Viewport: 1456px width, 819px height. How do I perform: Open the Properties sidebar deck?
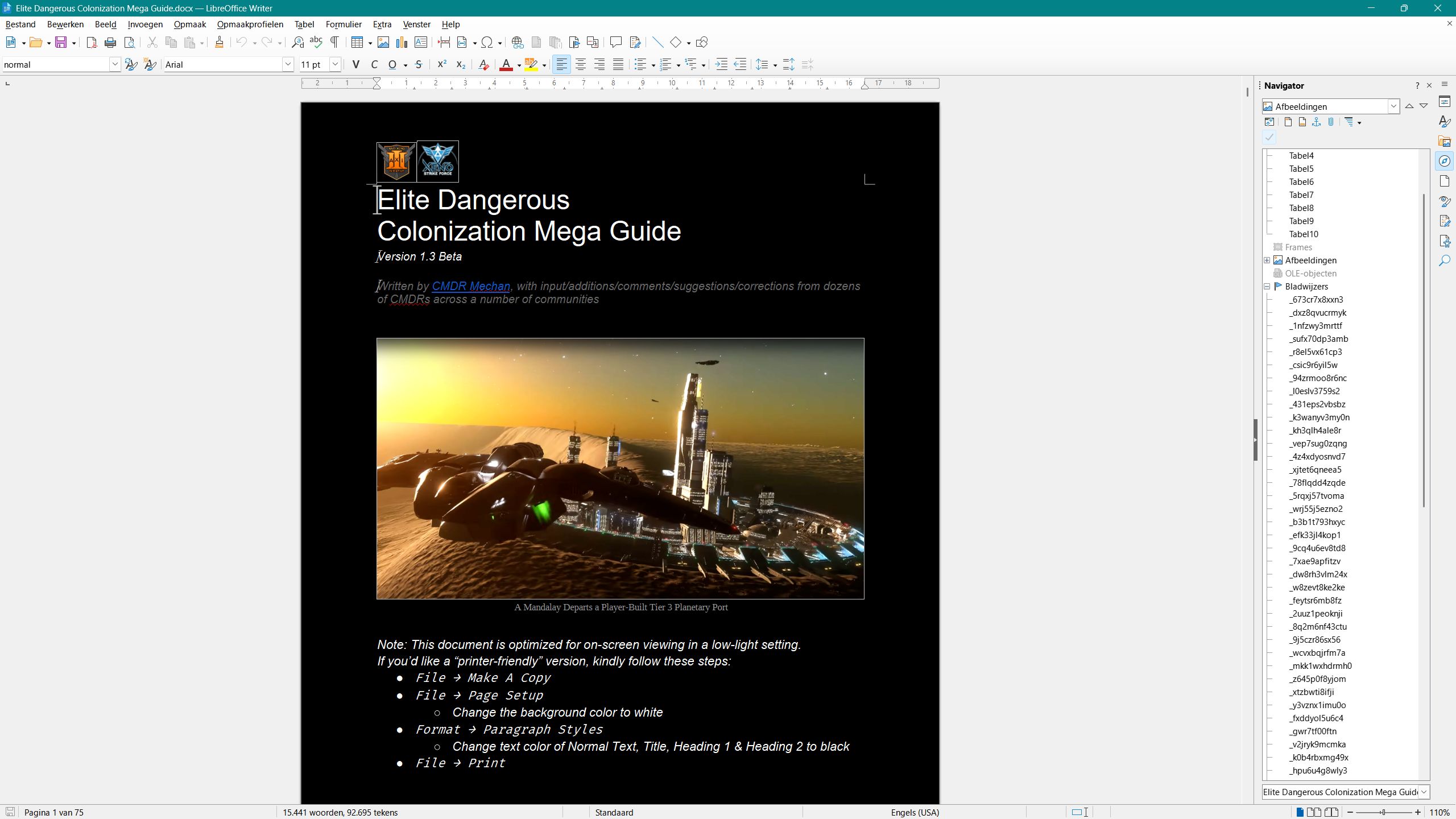click(x=1445, y=102)
